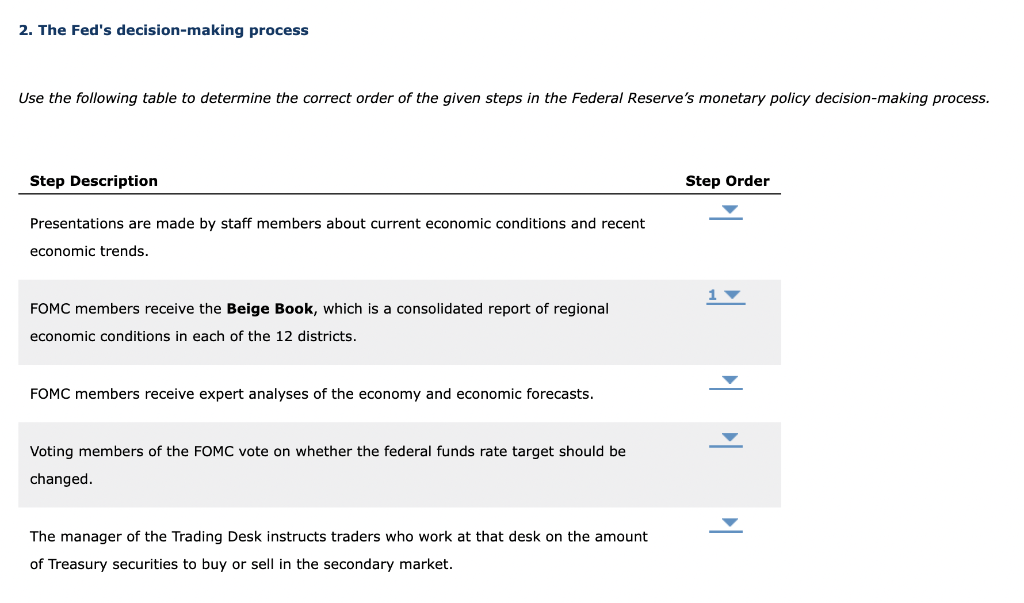Image resolution: width=1024 pixels, height=603 pixels.
Task: Select the heading The Fed's decision-making process
Action: tap(163, 30)
